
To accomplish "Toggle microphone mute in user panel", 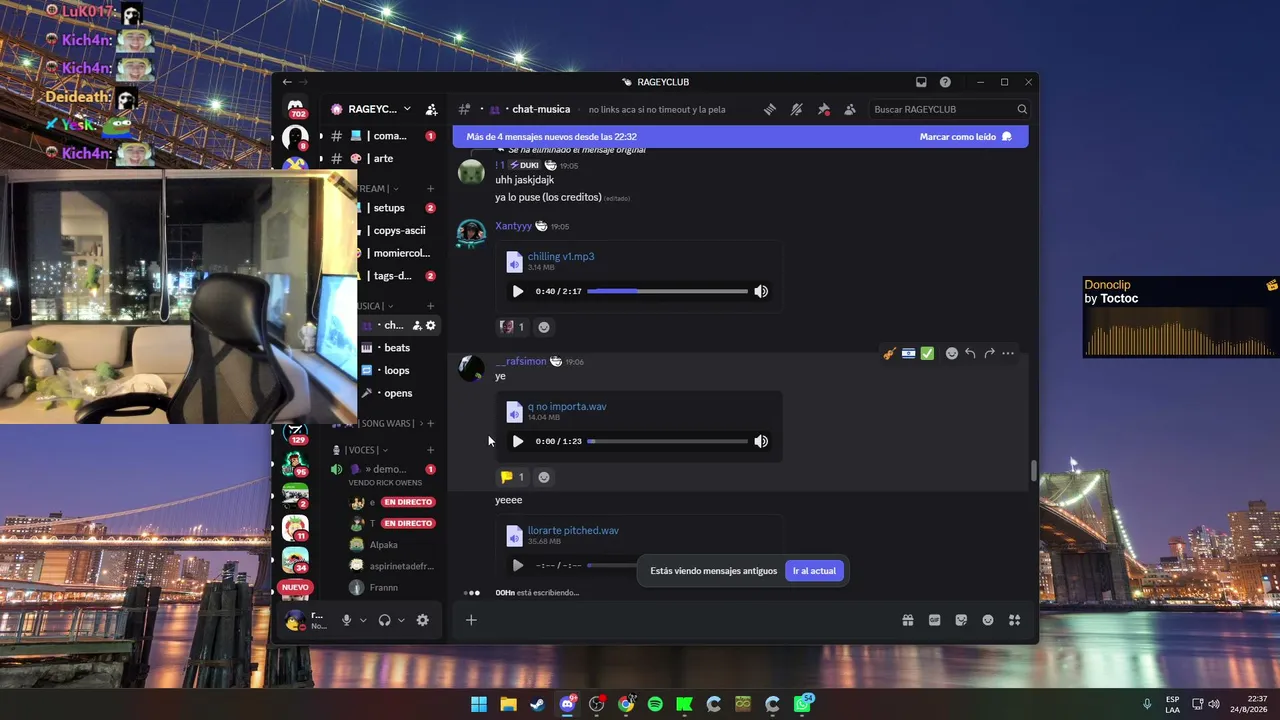I will [347, 620].
